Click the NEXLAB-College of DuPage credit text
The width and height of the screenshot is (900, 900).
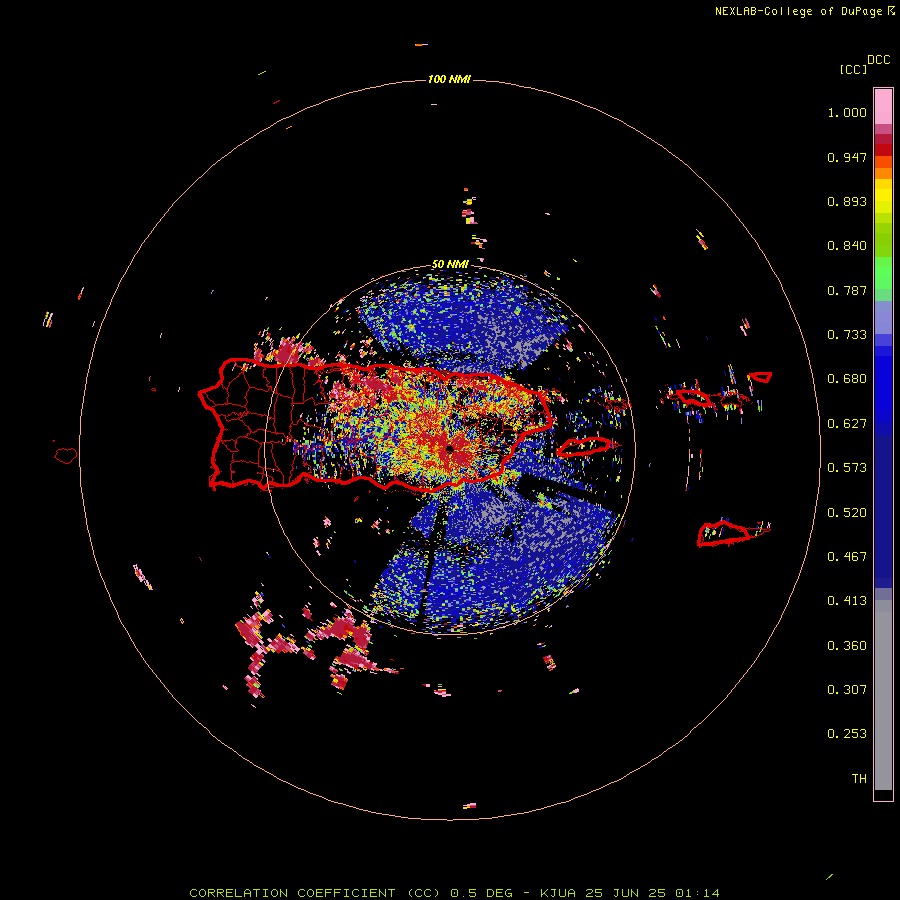(798, 11)
